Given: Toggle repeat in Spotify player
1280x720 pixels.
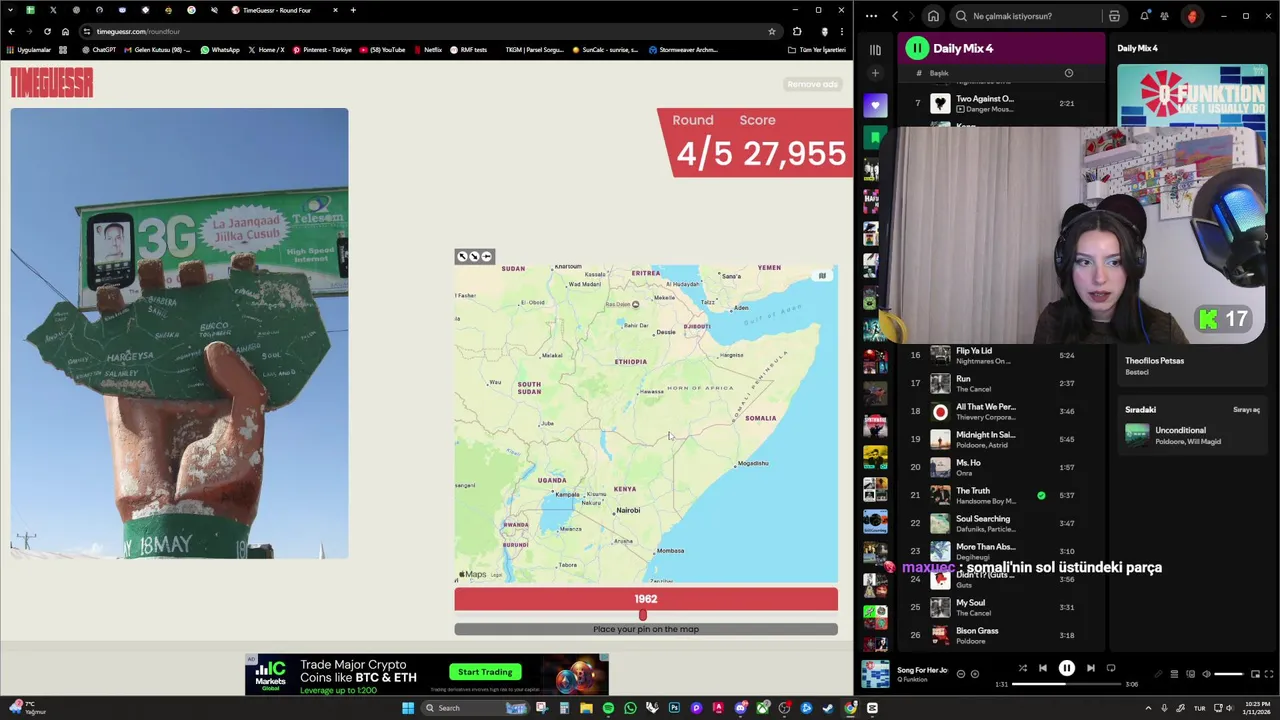Looking at the screenshot, I should (x=1111, y=668).
